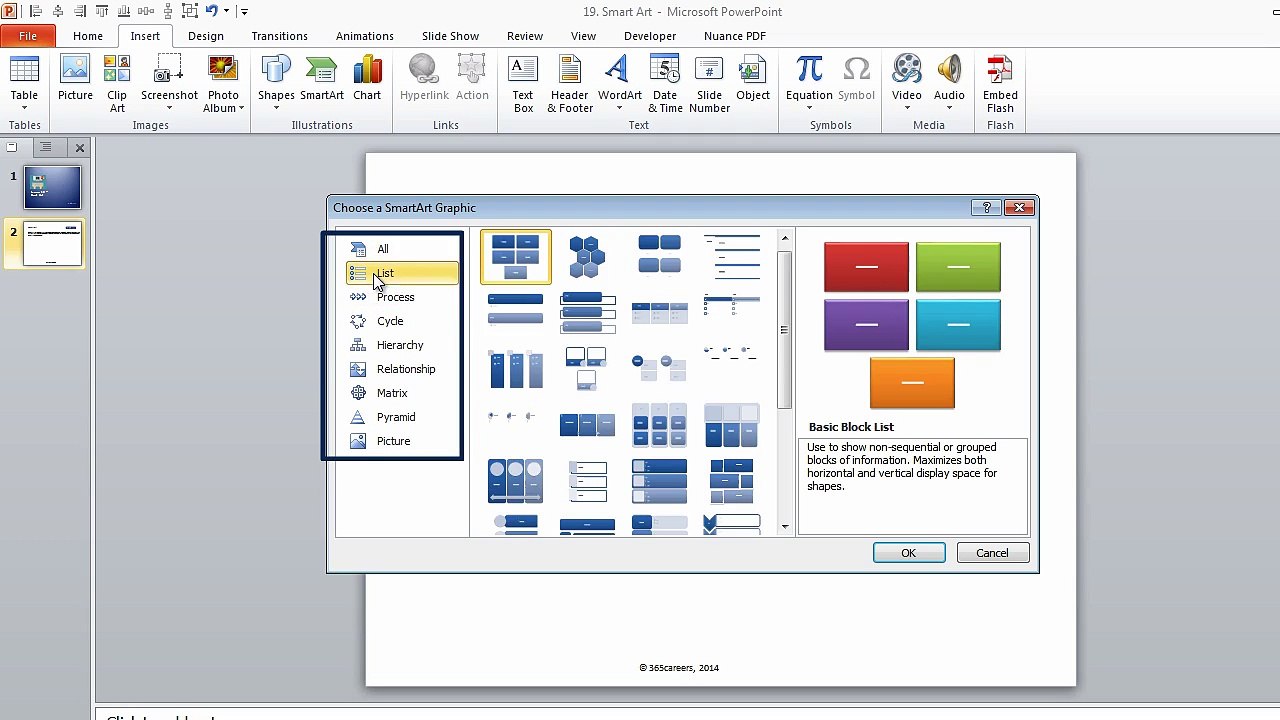Click the Picture insert icon
The image size is (1280, 720).
[75, 72]
